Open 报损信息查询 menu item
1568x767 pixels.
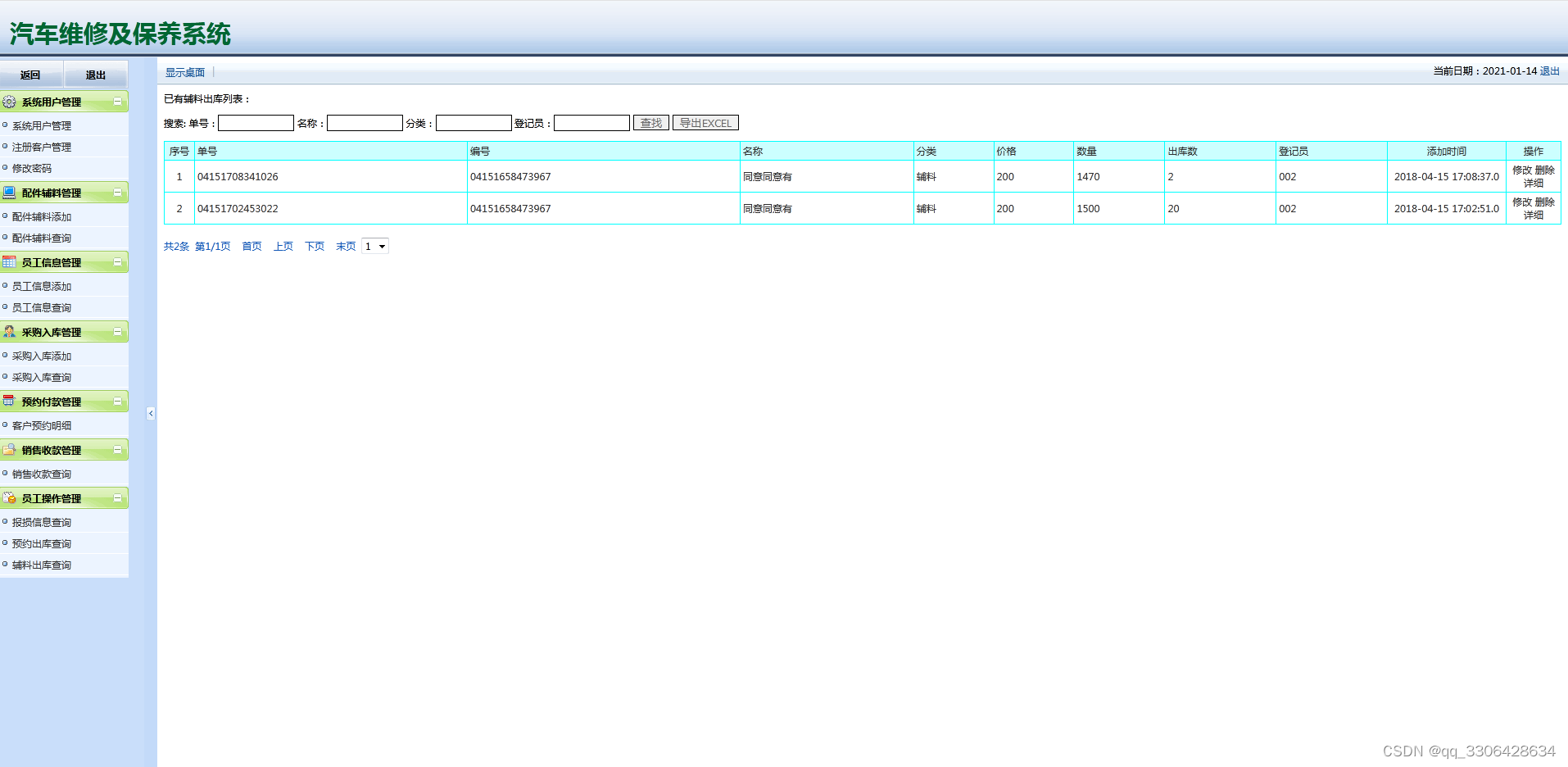tap(42, 522)
